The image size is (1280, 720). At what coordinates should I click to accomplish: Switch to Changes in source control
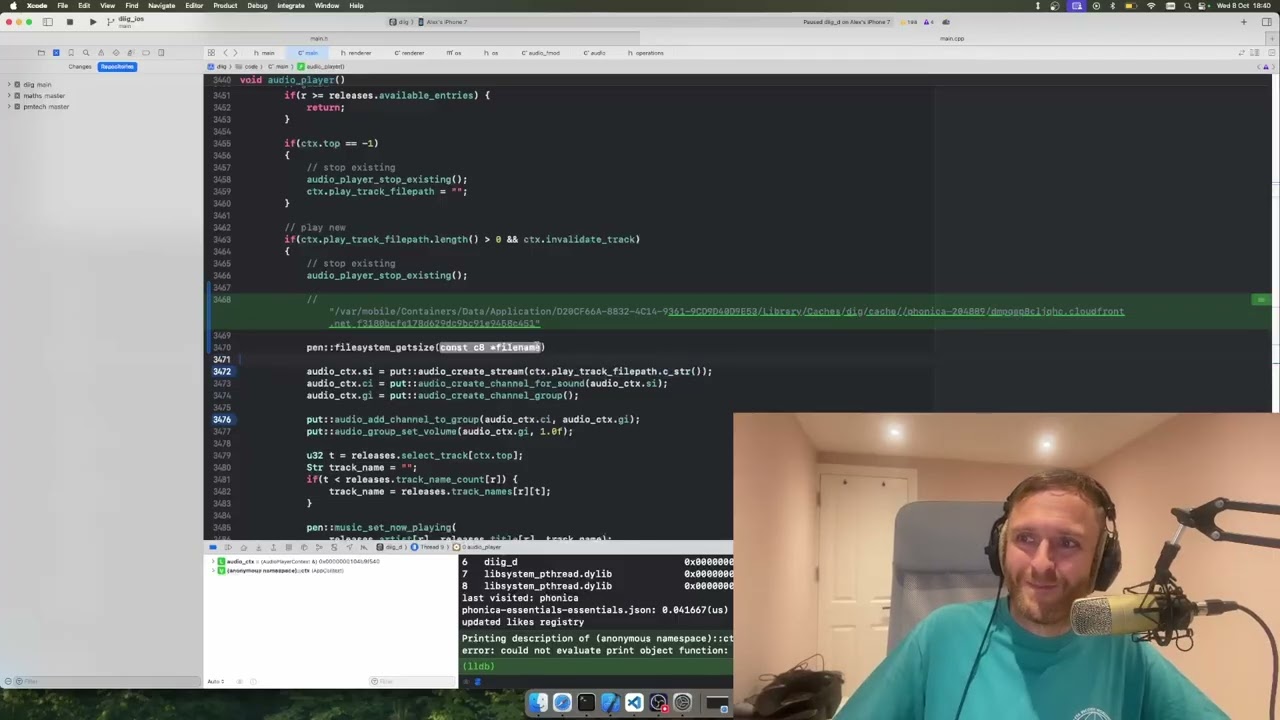[x=80, y=66]
